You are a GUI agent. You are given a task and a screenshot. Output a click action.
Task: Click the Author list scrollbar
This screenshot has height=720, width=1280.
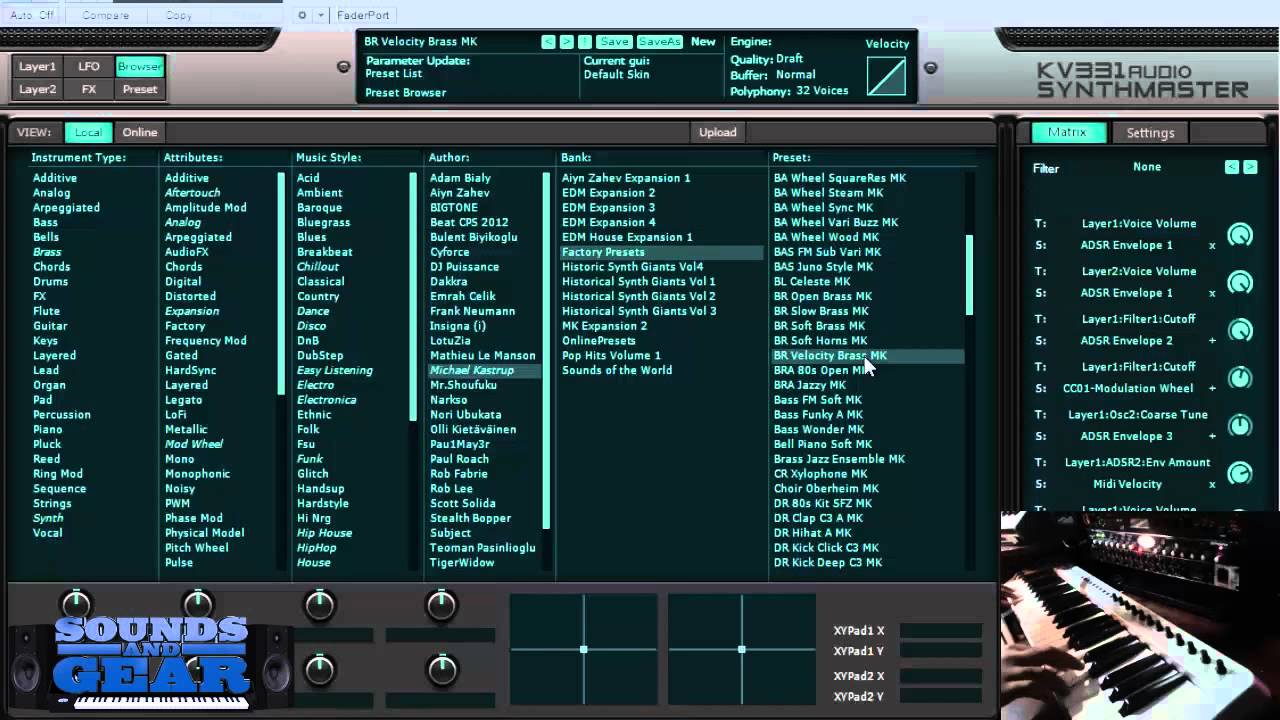coord(546,350)
